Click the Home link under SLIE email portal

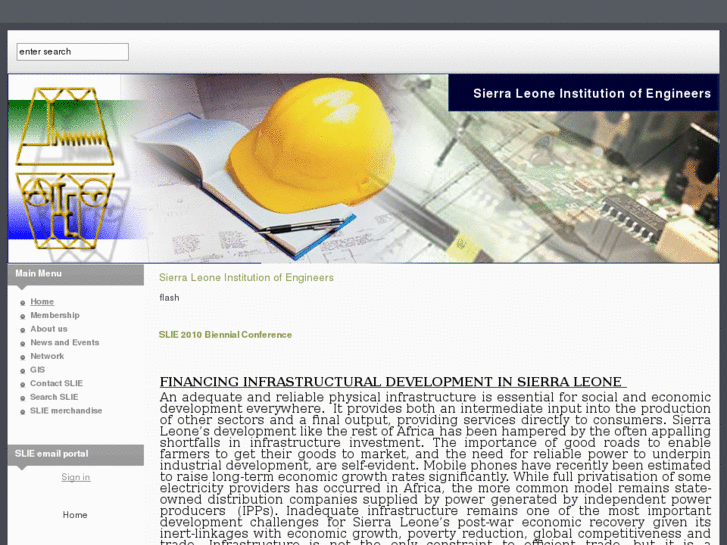[x=75, y=515]
